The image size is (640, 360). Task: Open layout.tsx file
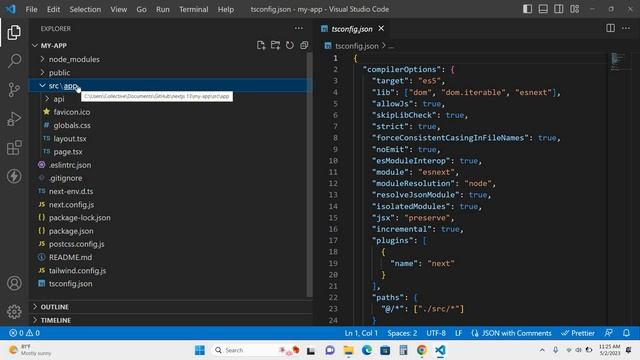(70, 138)
